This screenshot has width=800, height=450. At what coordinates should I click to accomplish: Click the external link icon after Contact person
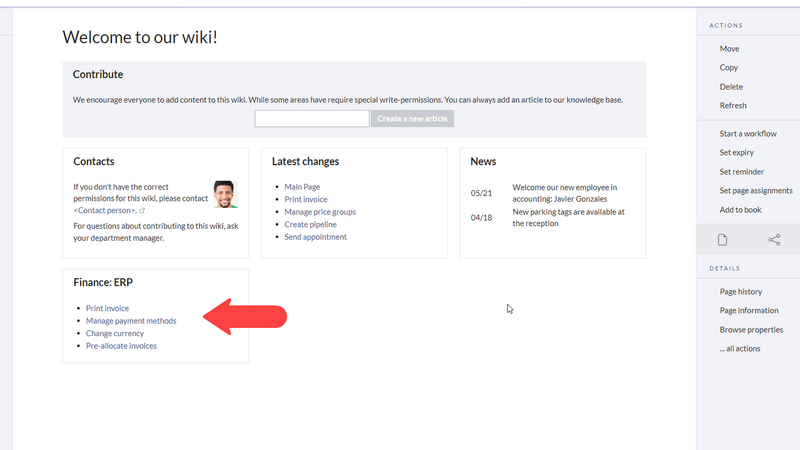pyautogui.click(x=142, y=210)
